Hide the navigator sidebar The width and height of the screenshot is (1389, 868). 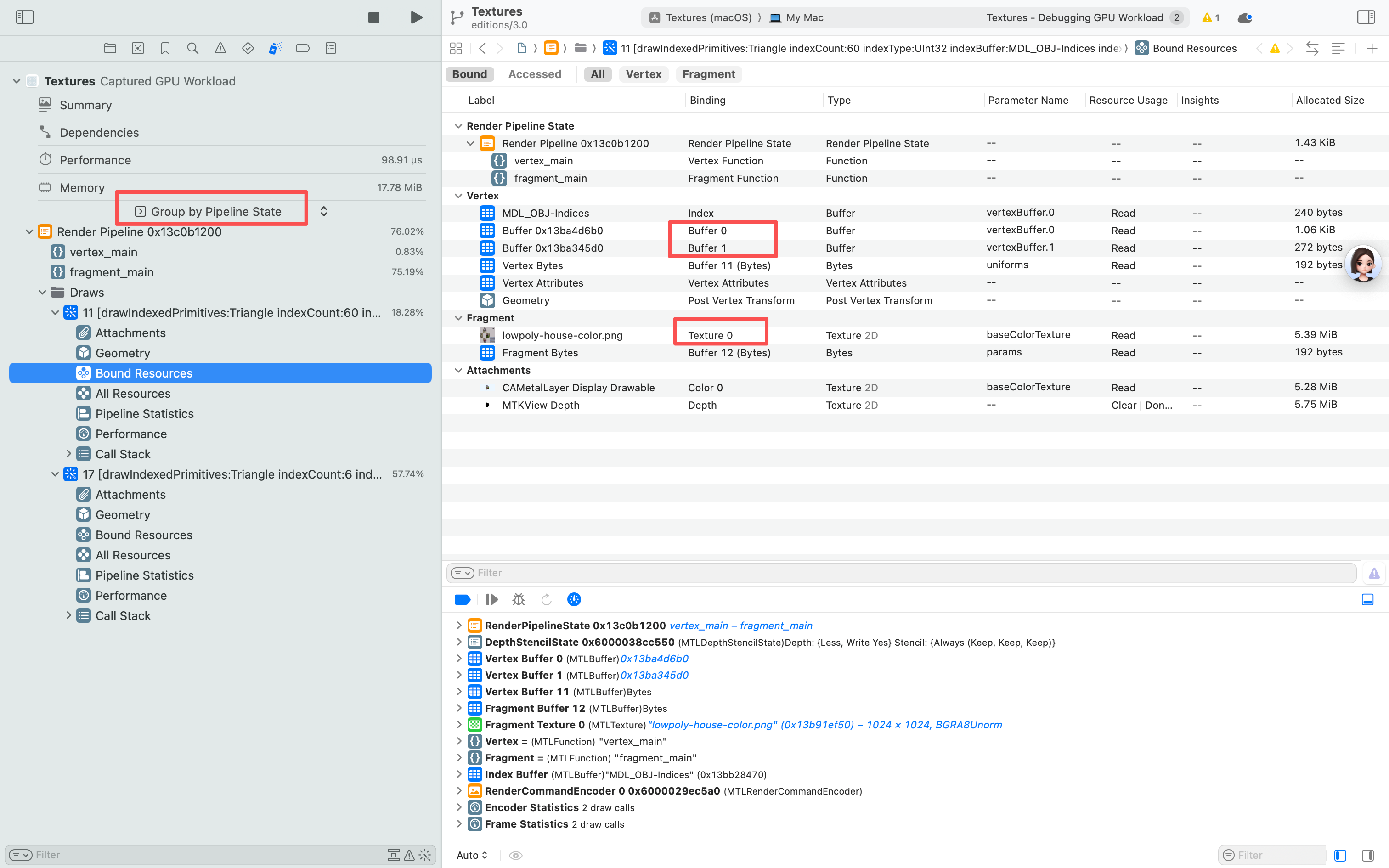(25, 17)
